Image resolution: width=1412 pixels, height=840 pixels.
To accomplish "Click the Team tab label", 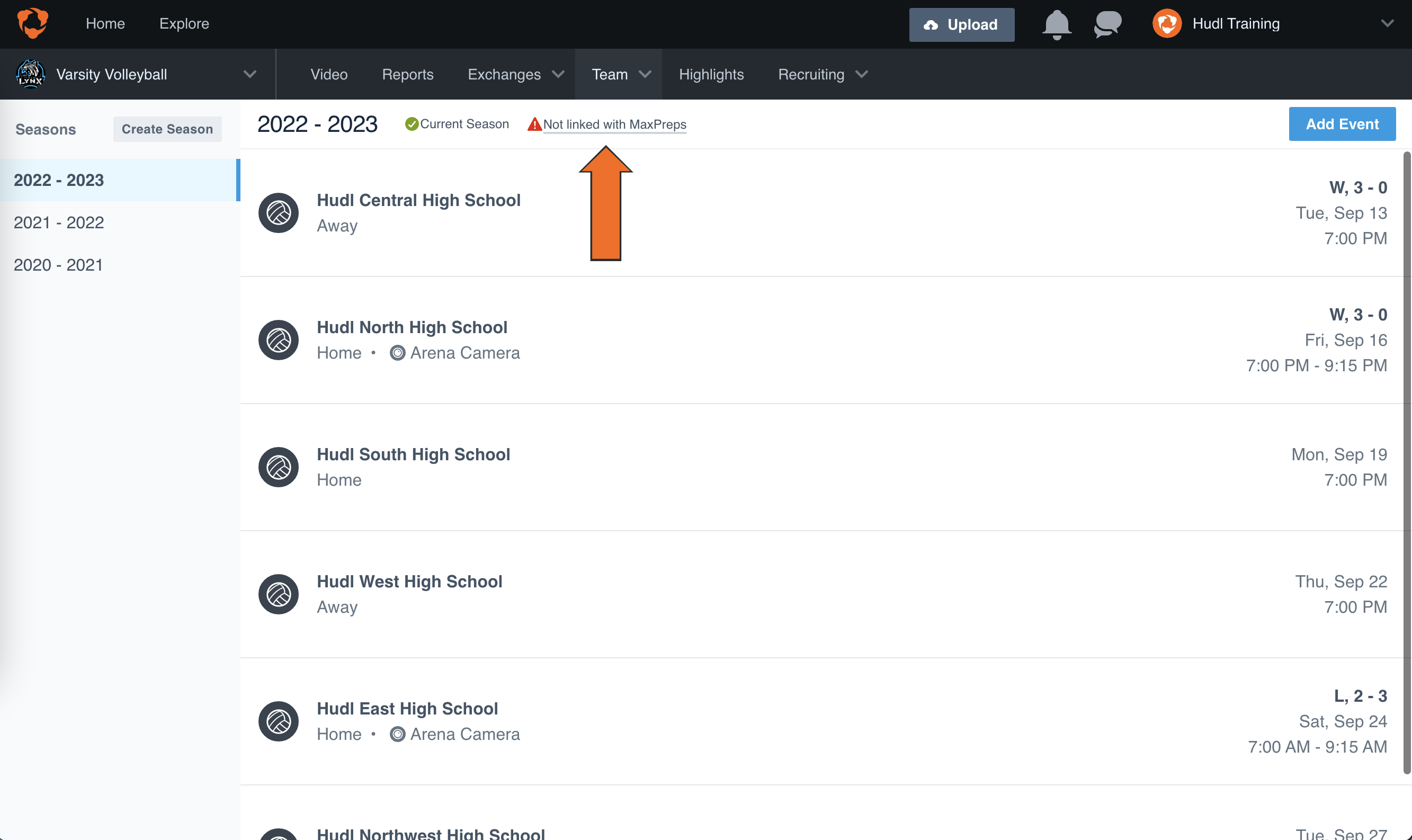I will pyautogui.click(x=610, y=74).
